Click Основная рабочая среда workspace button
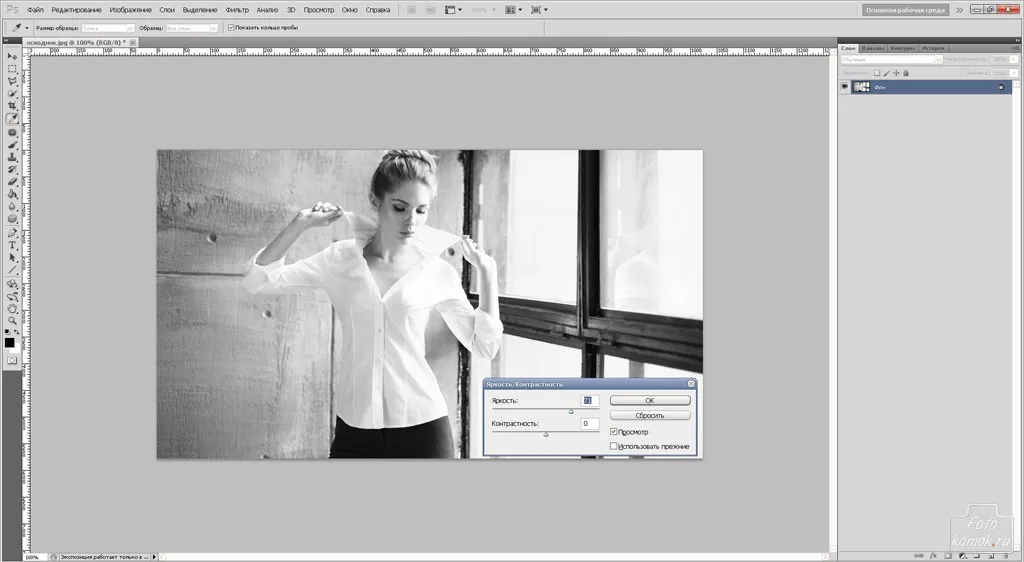Image resolution: width=1024 pixels, height=562 pixels. (x=905, y=10)
